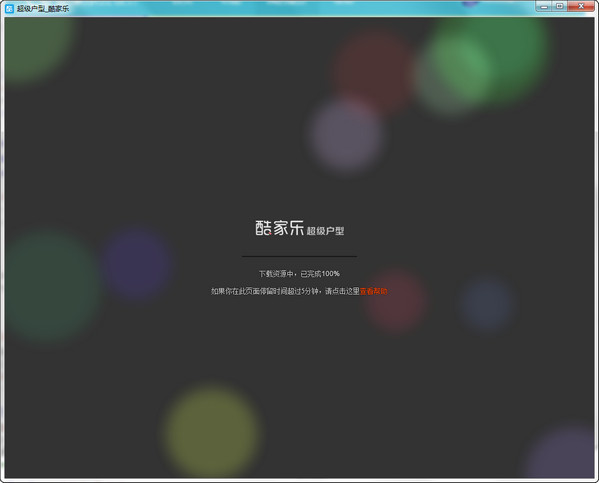The width and height of the screenshot is (599, 483).
Task: Click the lavender blurred circle above the logo
Action: pyautogui.click(x=346, y=135)
